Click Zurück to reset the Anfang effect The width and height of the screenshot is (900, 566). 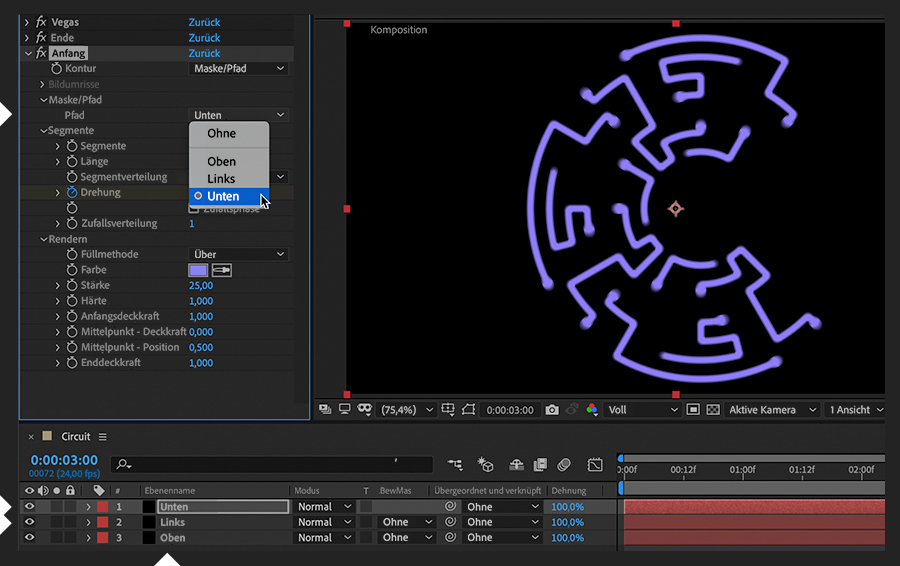(204, 54)
